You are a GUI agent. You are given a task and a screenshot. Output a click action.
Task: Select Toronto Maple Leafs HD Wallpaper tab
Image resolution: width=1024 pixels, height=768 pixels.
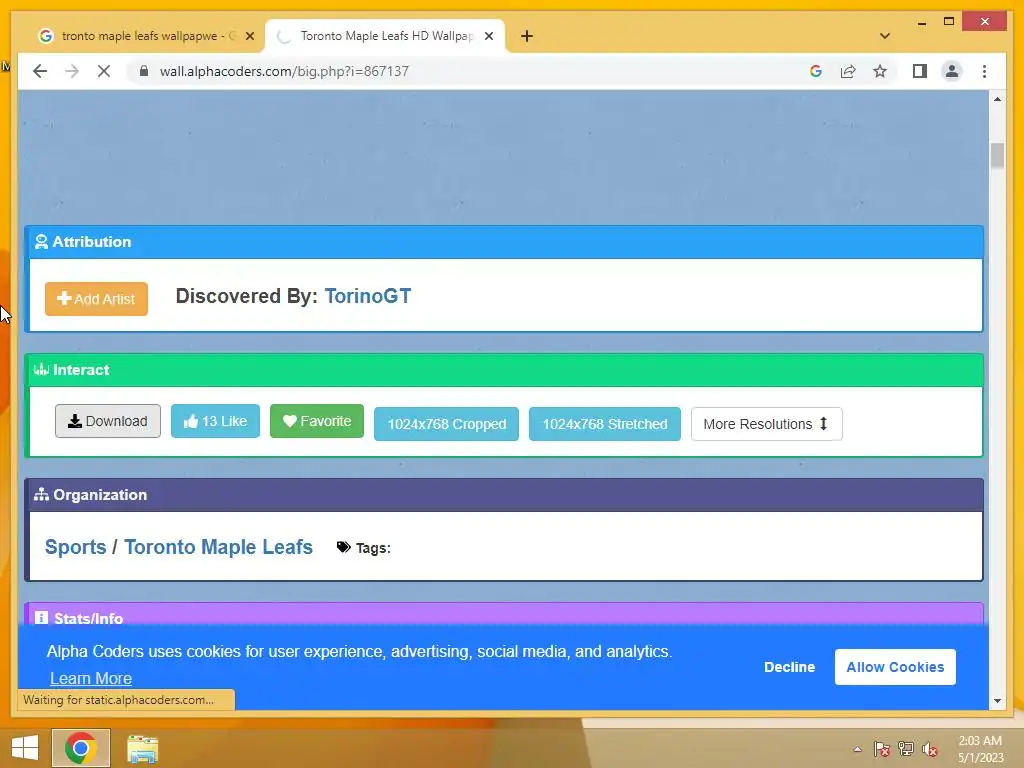pos(385,36)
